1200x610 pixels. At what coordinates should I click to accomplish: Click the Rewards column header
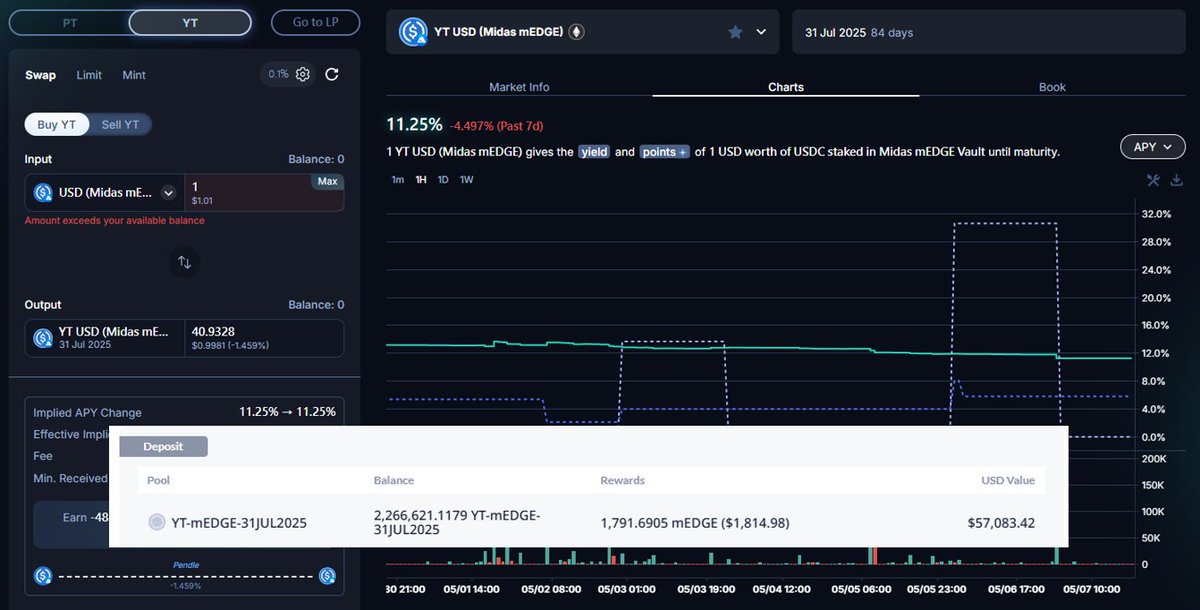click(x=622, y=480)
